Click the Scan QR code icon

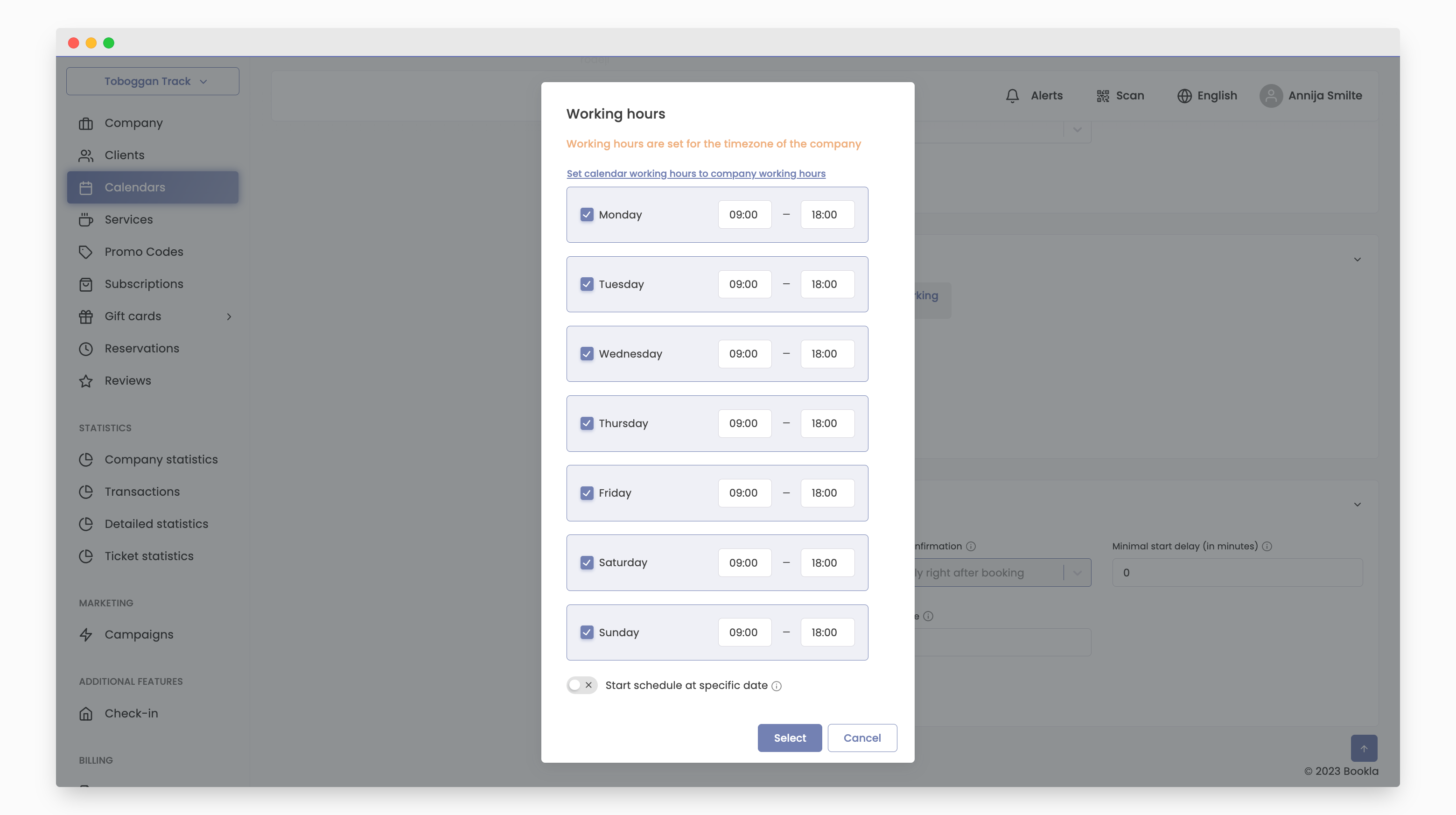pyautogui.click(x=1103, y=96)
